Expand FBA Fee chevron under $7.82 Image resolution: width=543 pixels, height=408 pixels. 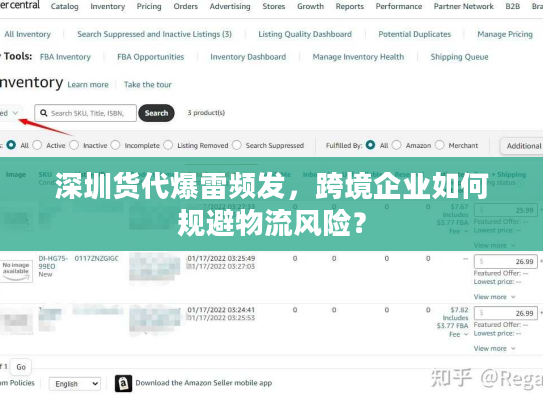466,335
